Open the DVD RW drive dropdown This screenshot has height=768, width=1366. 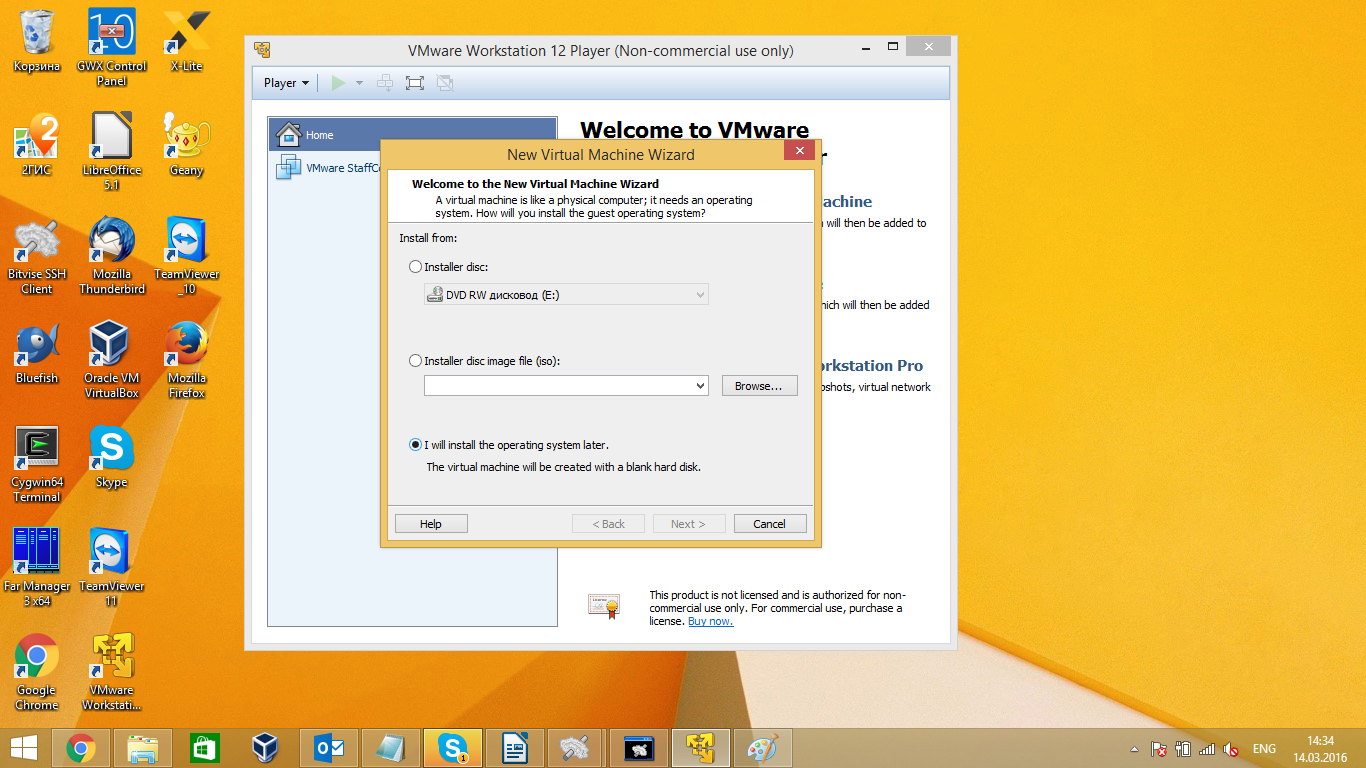(x=566, y=295)
